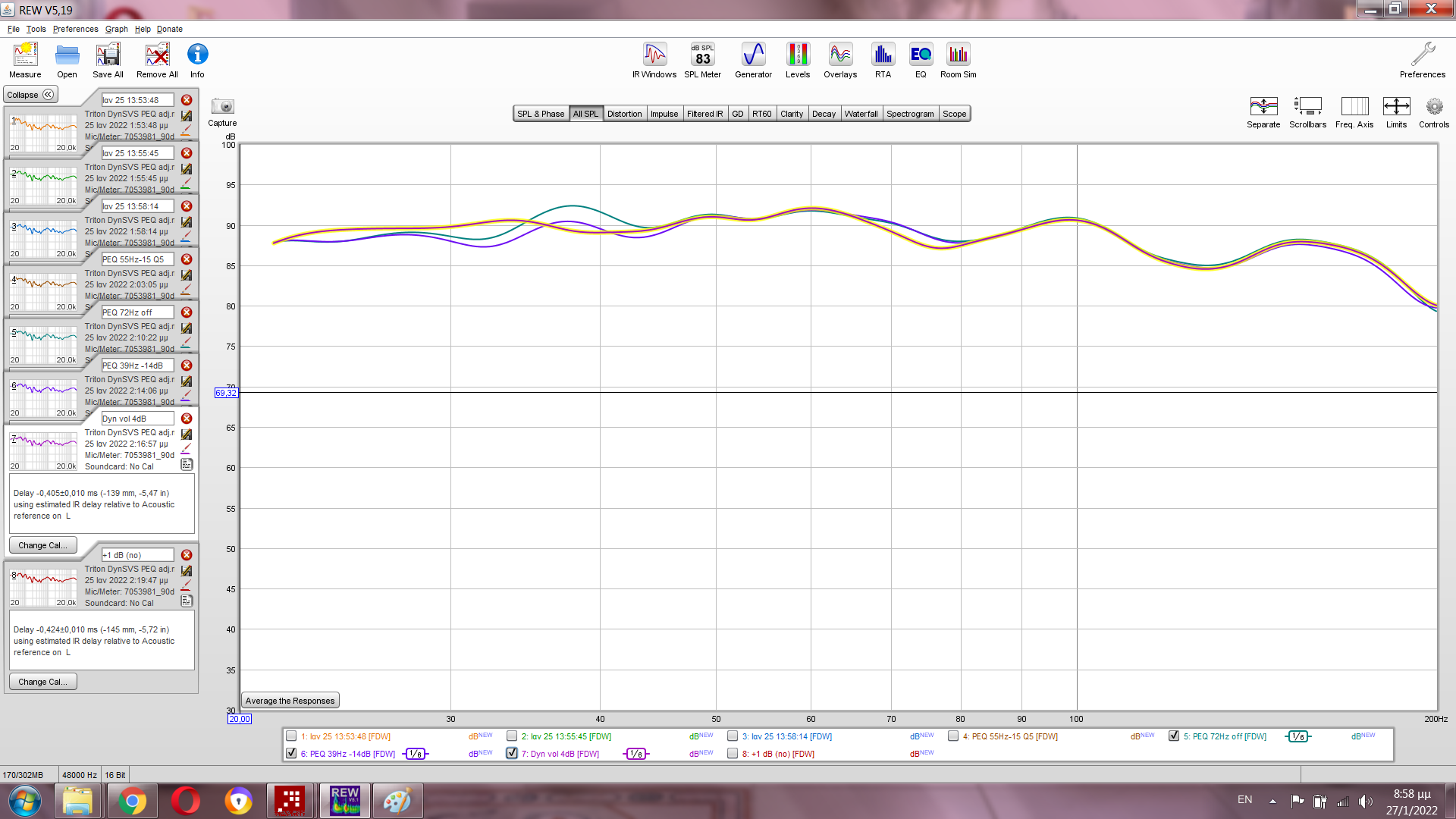Click the Capture camera icon
Image resolution: width=1456 pixels, height=819 pixels.
(222, 107)
